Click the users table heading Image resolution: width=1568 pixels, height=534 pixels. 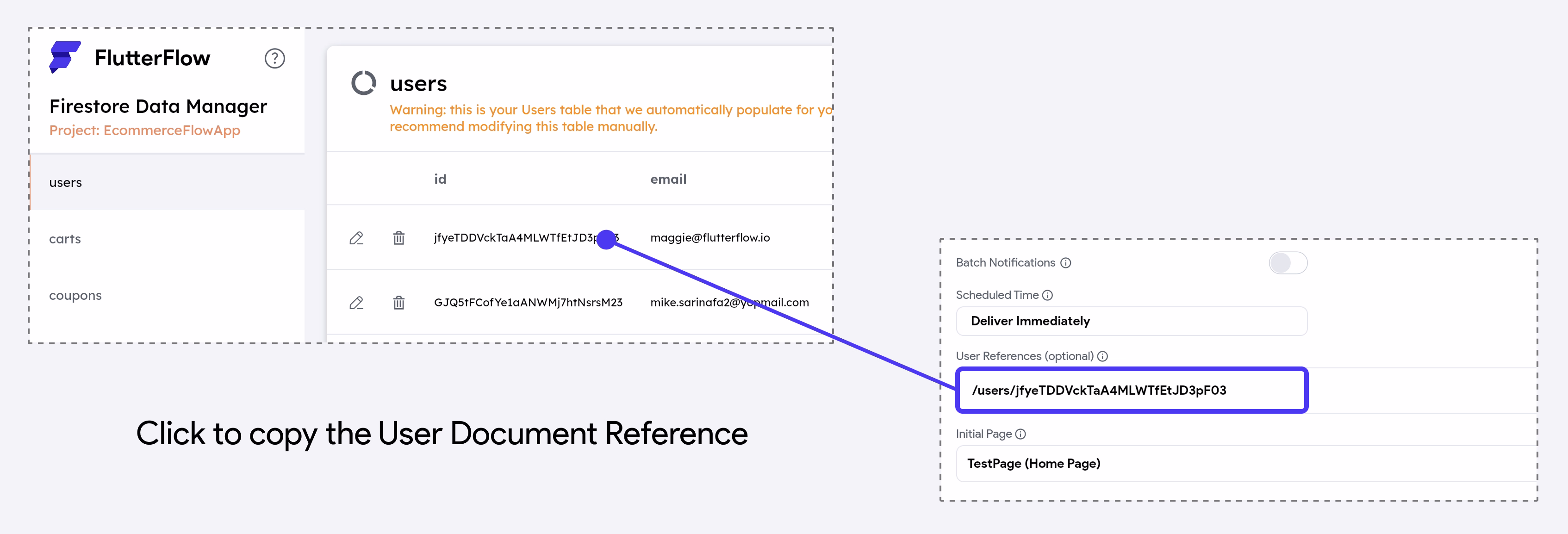(x=418, y=83)
